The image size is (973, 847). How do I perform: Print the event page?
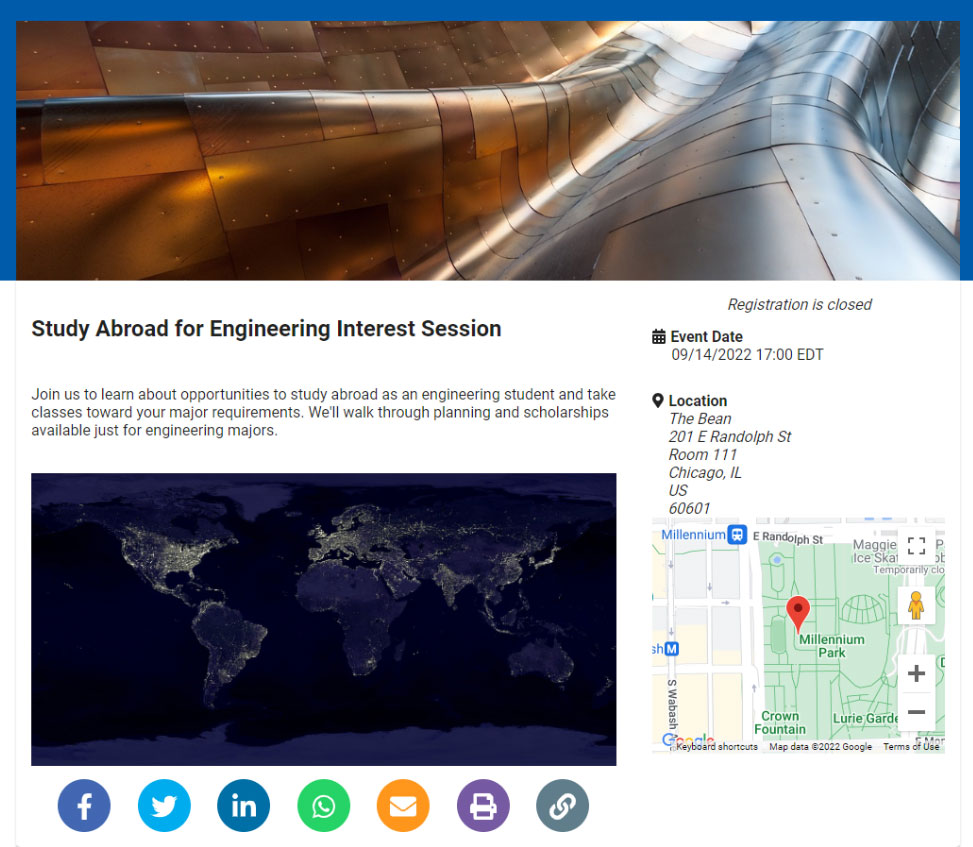tap(483, 805)
